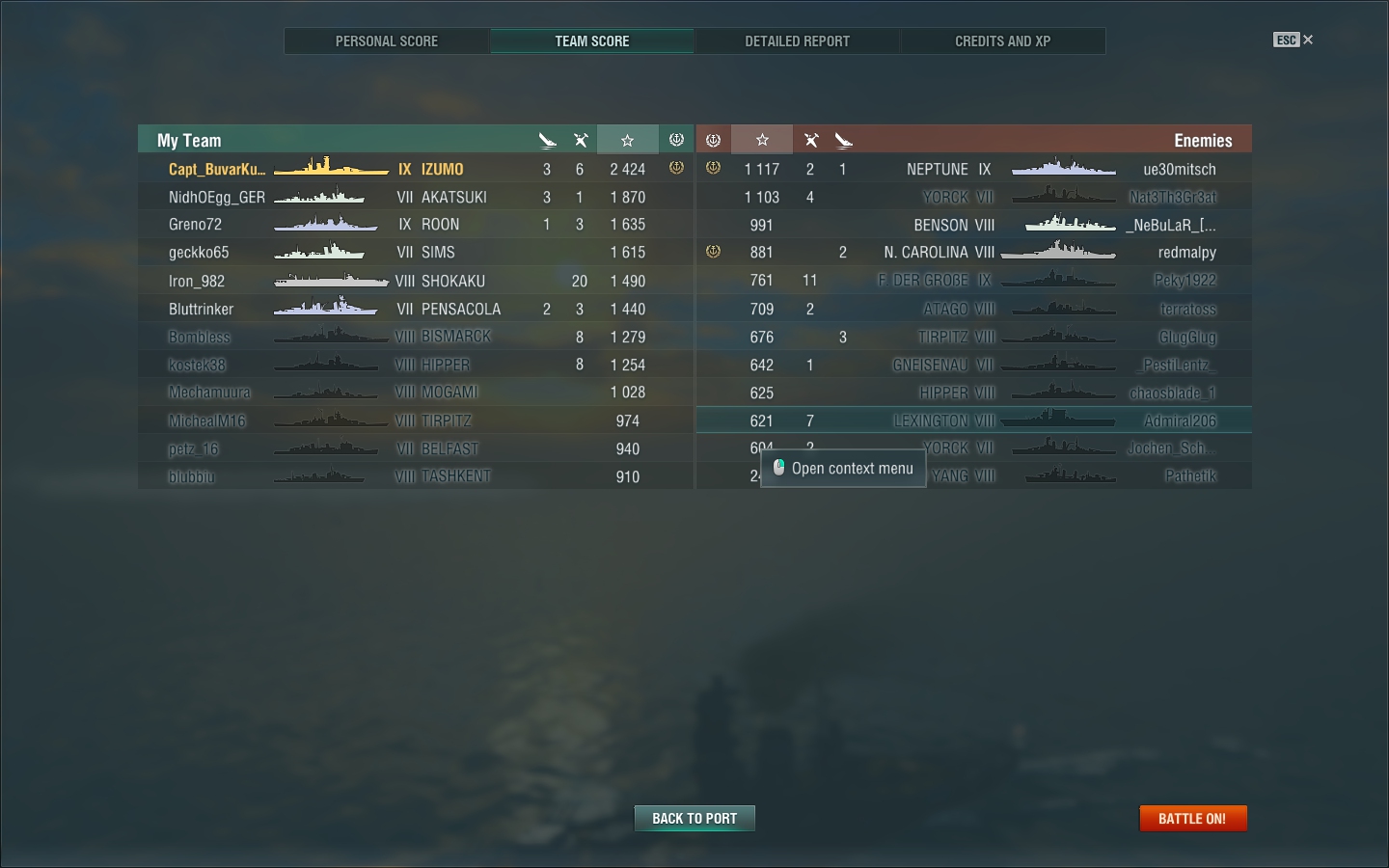Sort My Team by aircraft shot down icon

click(547, 140)
